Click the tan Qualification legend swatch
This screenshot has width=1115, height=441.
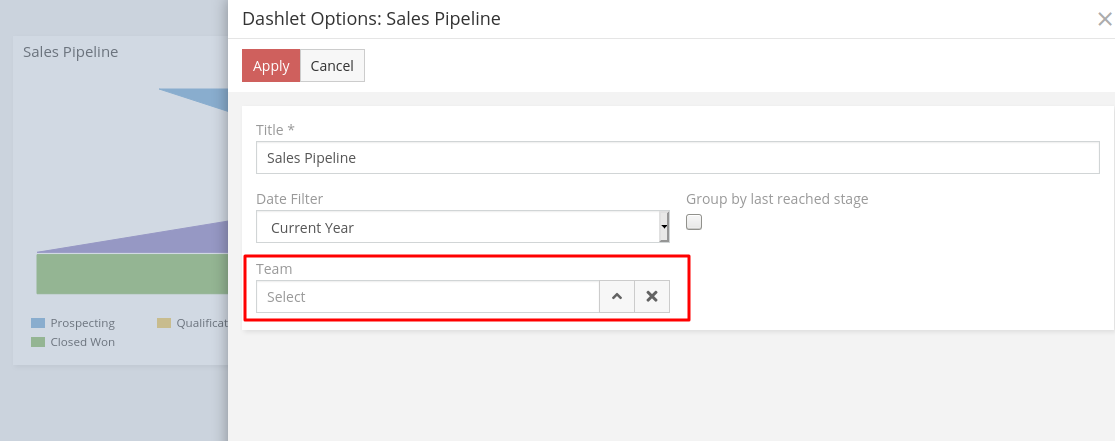pos(164,323)
